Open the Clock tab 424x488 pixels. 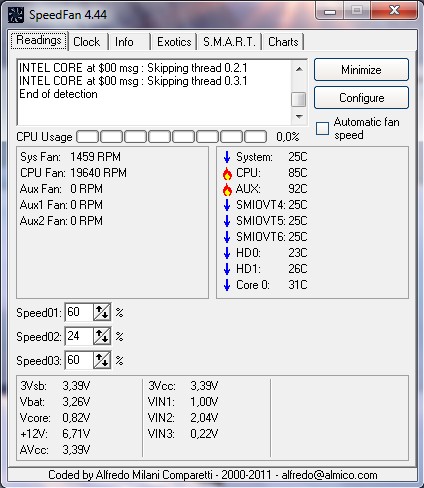[87, 42]
